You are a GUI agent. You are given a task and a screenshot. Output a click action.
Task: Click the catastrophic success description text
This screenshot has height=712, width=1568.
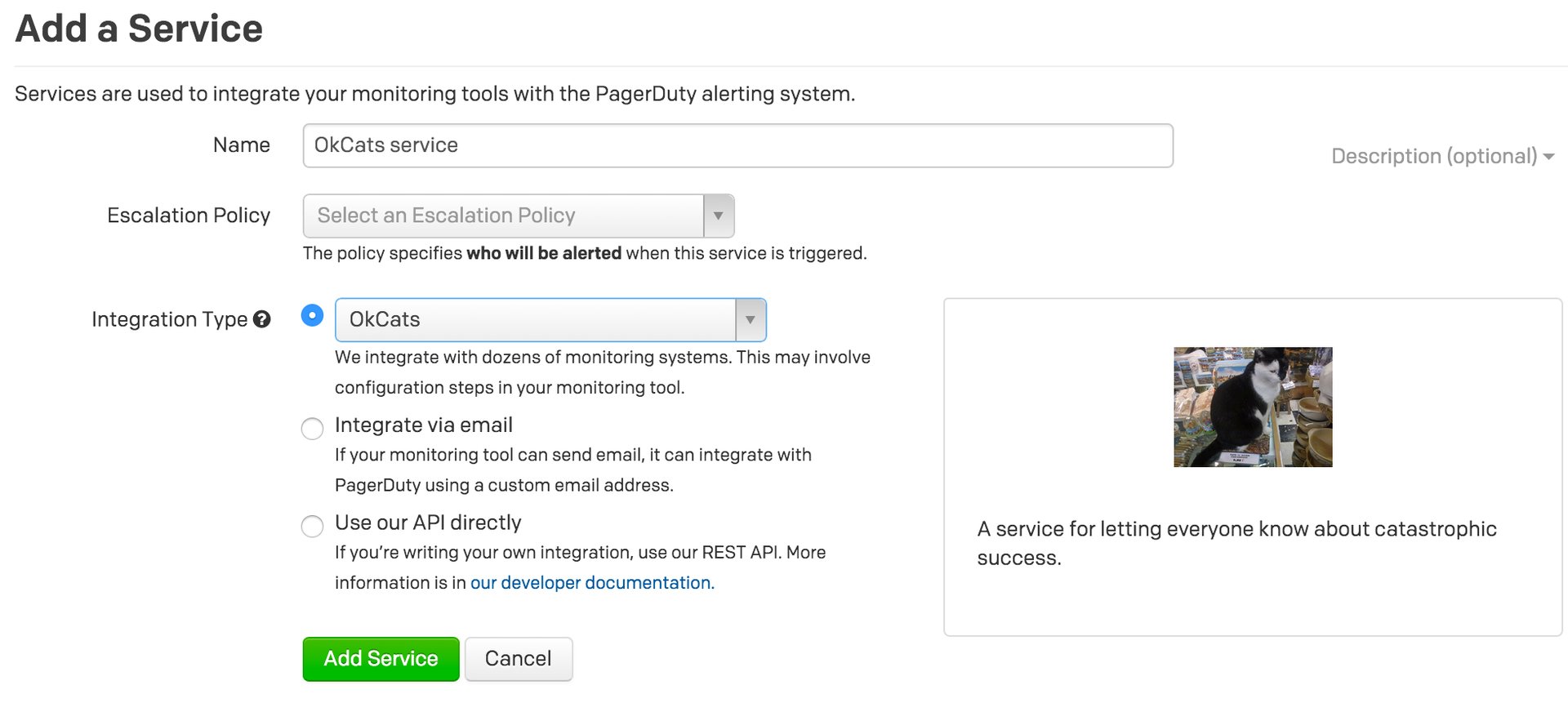[1236, 543]
